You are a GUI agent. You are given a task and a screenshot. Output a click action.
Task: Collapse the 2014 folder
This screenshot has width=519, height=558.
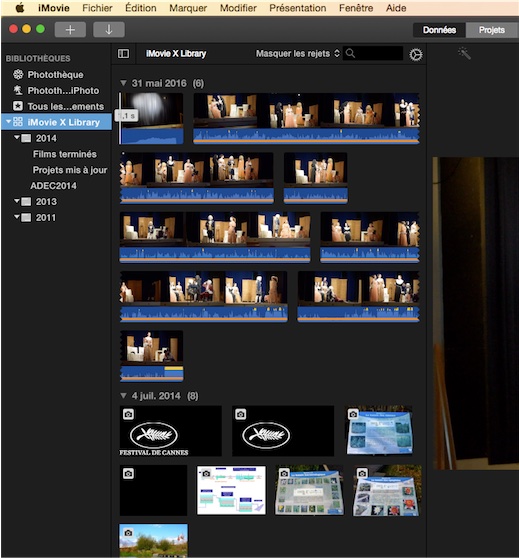[x=17, y=137]
